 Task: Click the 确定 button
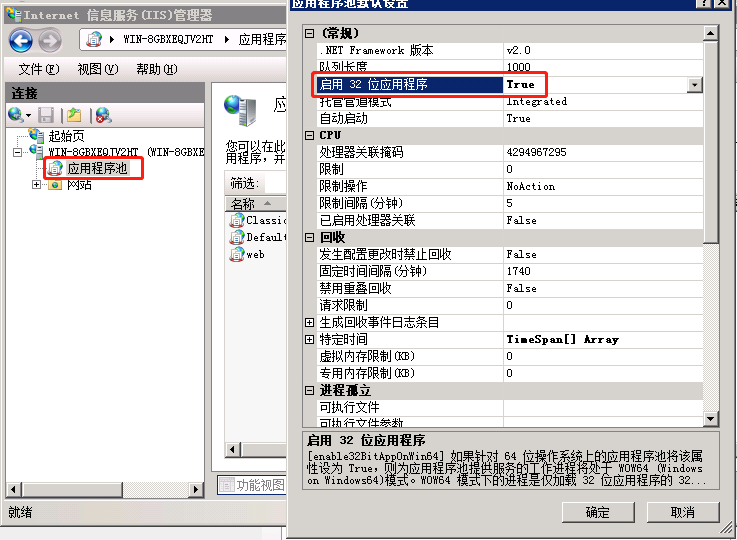(598, 512)
